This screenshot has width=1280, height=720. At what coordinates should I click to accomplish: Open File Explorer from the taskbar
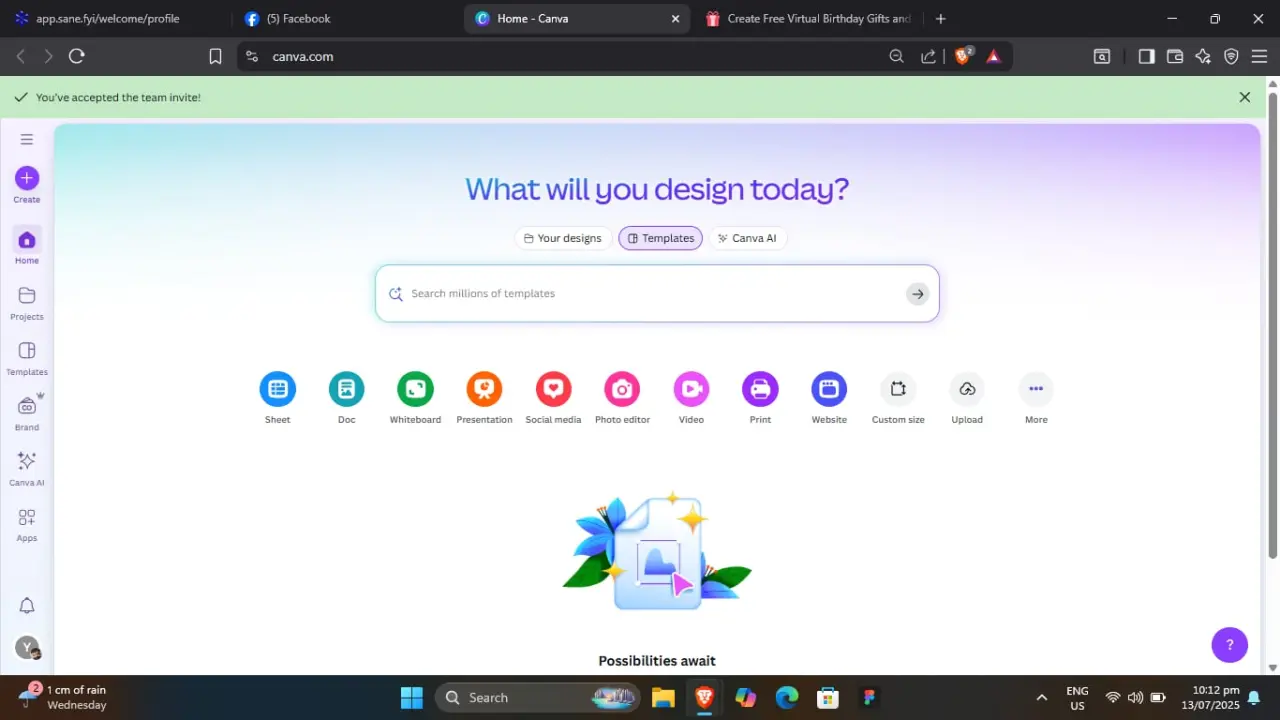pos(663,697)
